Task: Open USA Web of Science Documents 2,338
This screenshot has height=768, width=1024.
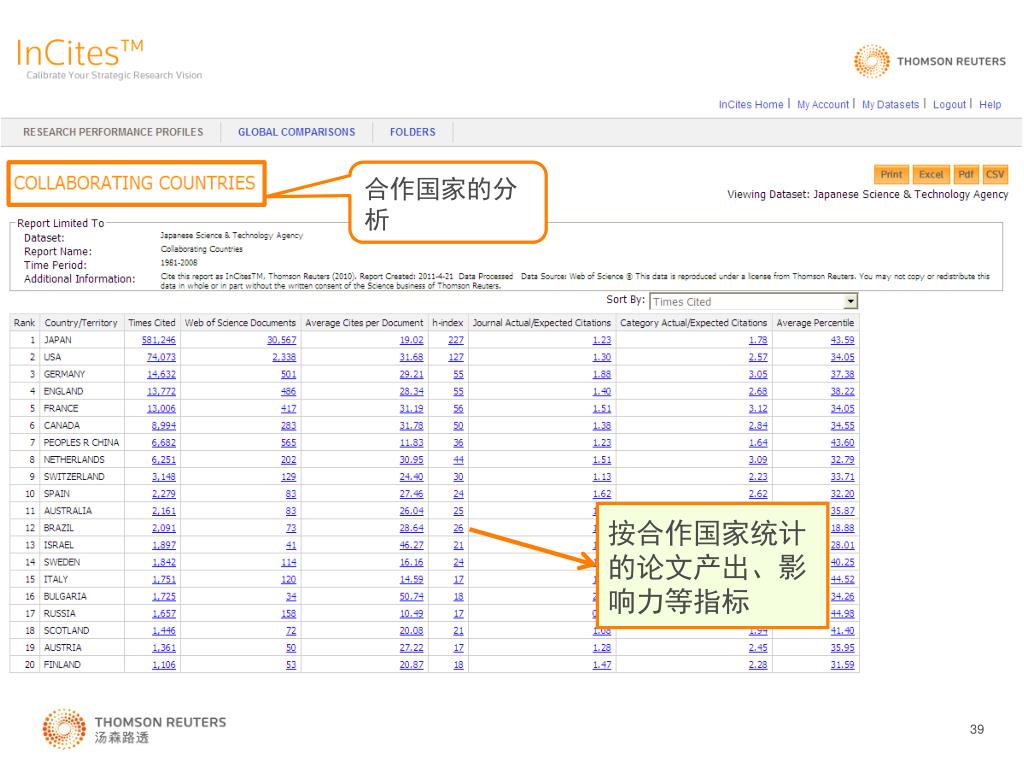Action: [284, 357]
